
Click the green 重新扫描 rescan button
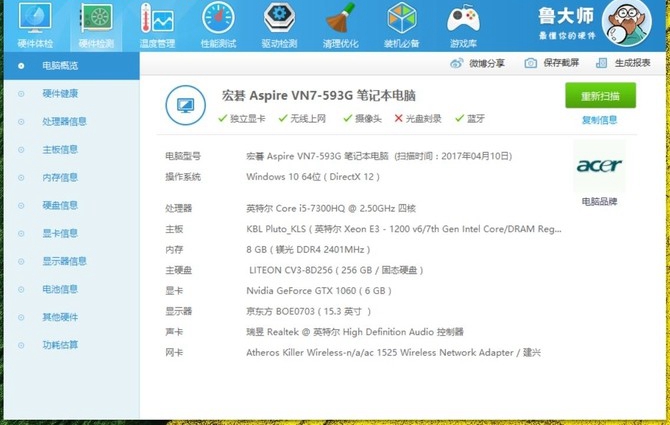[x=600, y=96]
